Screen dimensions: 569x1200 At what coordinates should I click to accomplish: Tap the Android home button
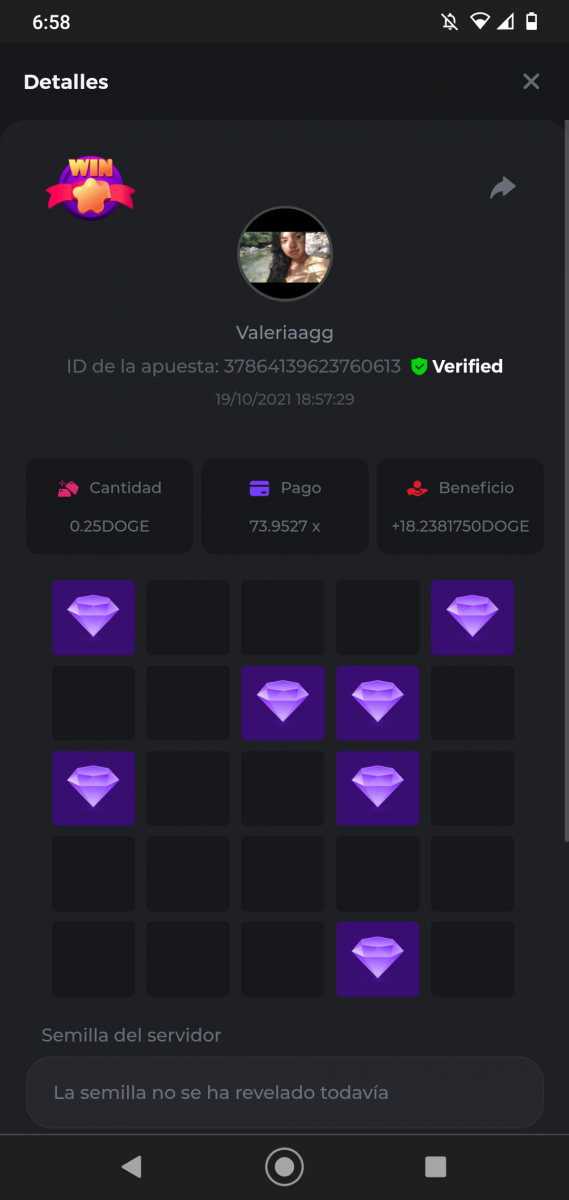tap(284, 1166)
